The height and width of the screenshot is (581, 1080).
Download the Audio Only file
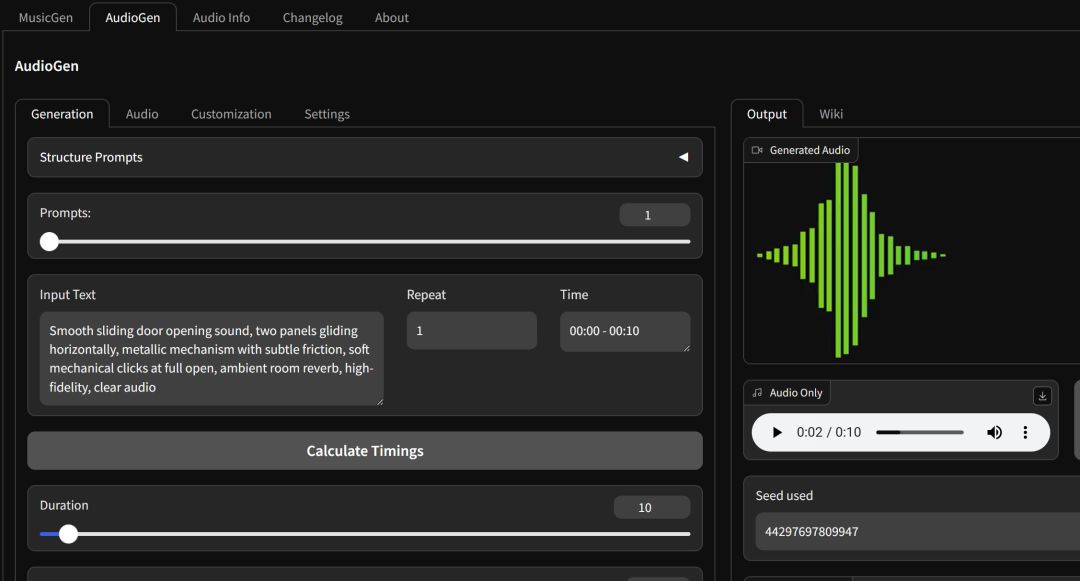coord(1042,396)
